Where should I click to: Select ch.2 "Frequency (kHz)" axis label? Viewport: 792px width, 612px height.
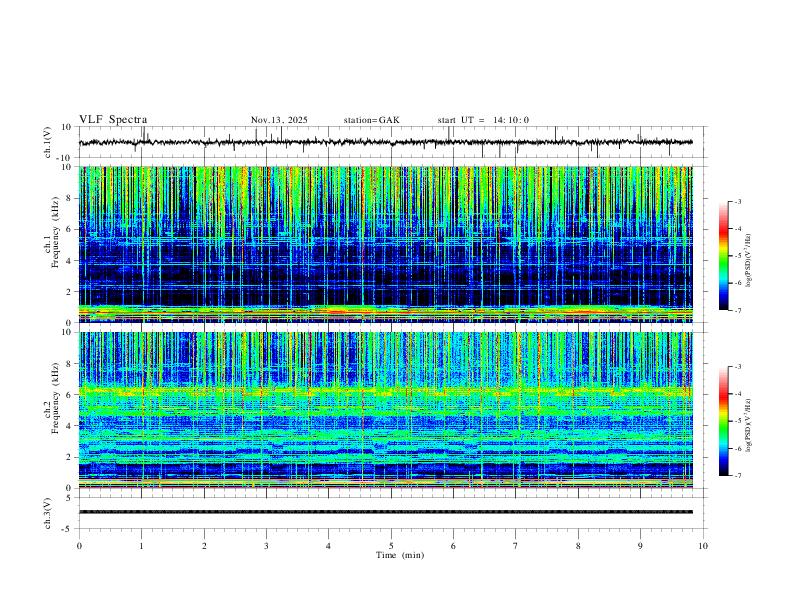[x=55, y=398]
